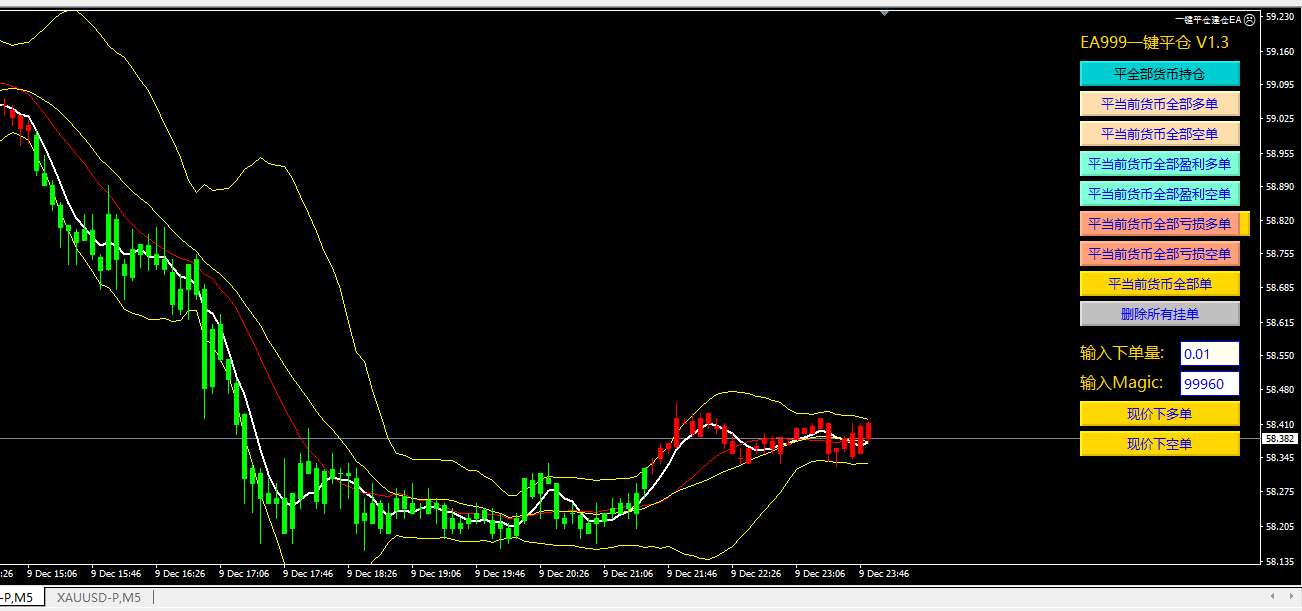Viewport: 1302px width, 611px height.
Task: Switch to the XAUUSD-P,M5 chart tab
Action: [98, 598]
